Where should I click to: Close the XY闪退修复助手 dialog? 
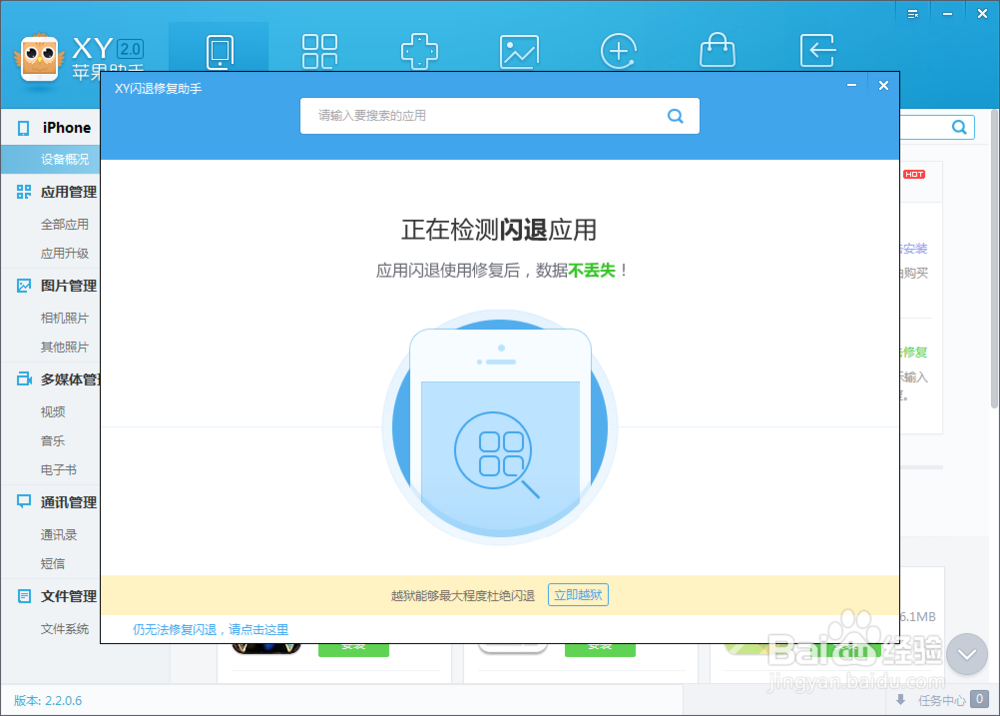[x=883, y=85]
